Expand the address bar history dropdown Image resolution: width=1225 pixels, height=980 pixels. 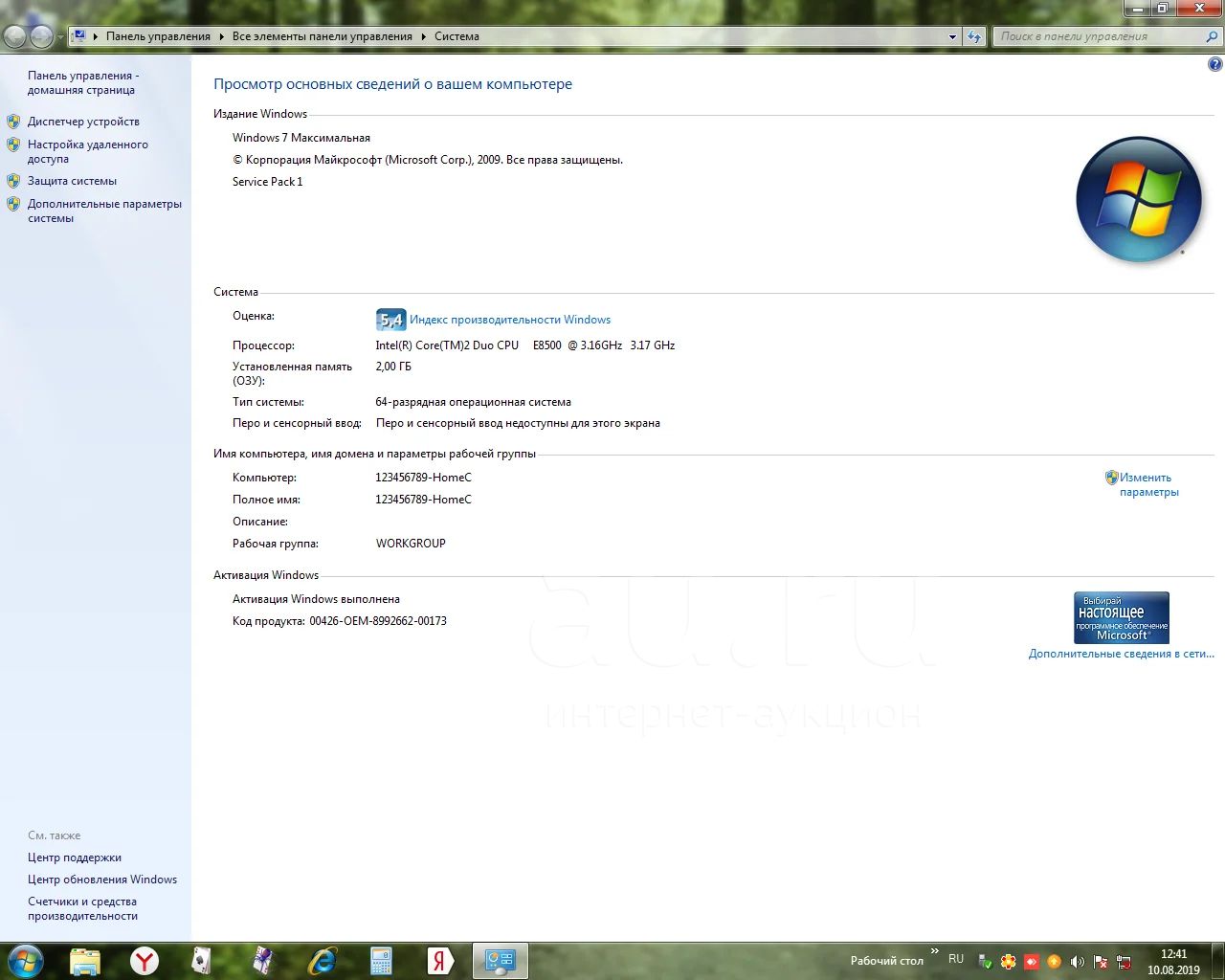click(x=952, y=36)
